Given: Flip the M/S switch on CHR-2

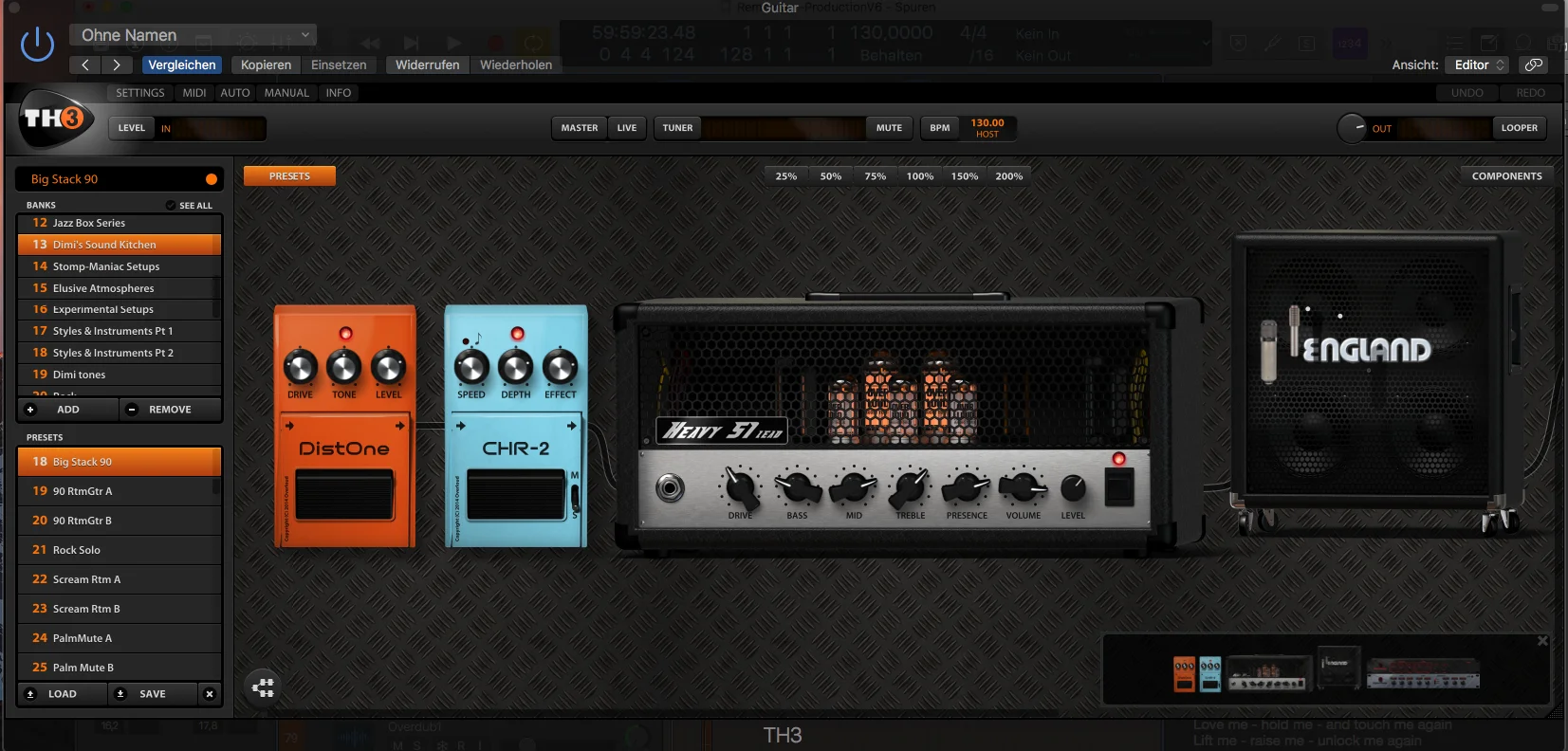Looking at the screenshot, I should pos(574,496).
